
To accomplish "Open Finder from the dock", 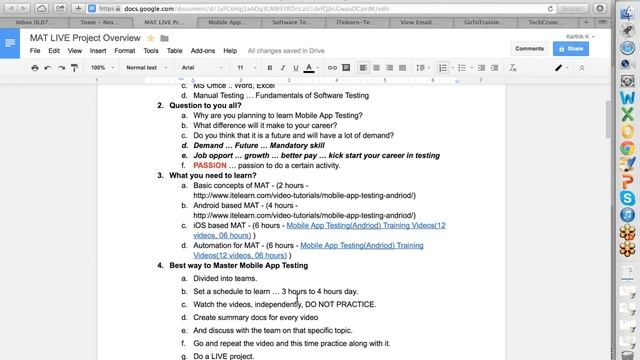I will tap(627, 13).
